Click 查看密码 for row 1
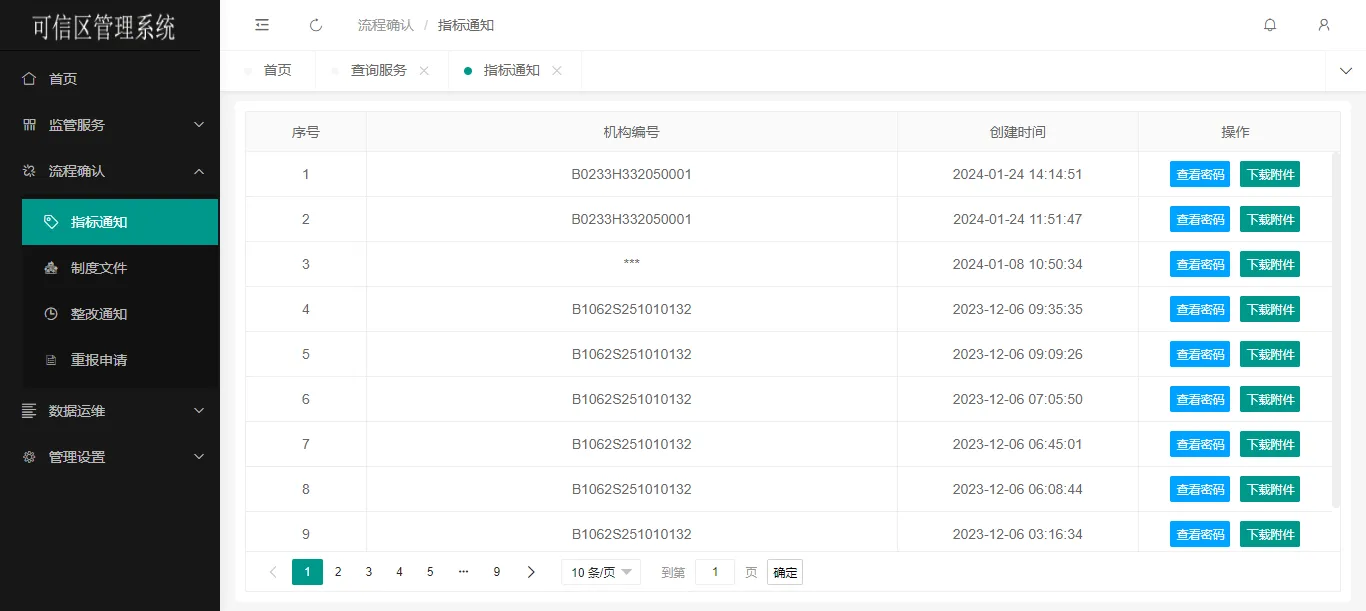This screenshot has height=611, width=1366. pyautogui.click(x=1200, y=174)
